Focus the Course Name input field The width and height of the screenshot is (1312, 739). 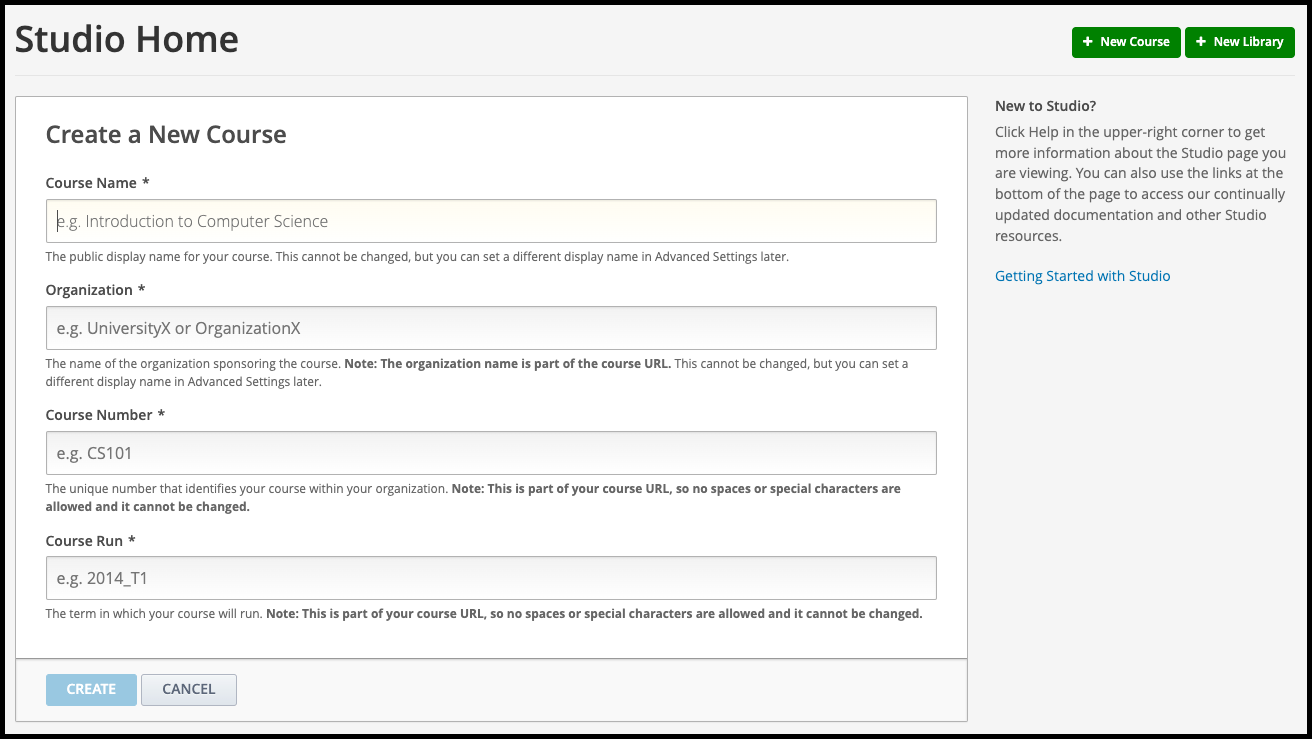pos(491,221)
